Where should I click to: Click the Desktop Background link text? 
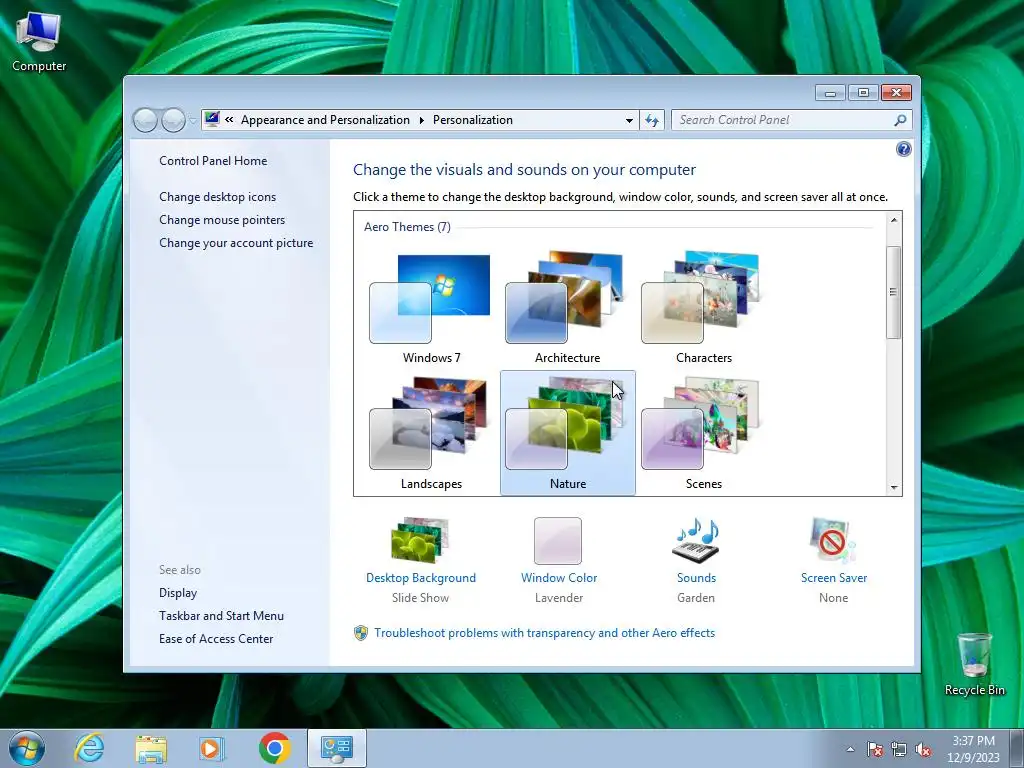pyautogui.click(x=421, y=578)
